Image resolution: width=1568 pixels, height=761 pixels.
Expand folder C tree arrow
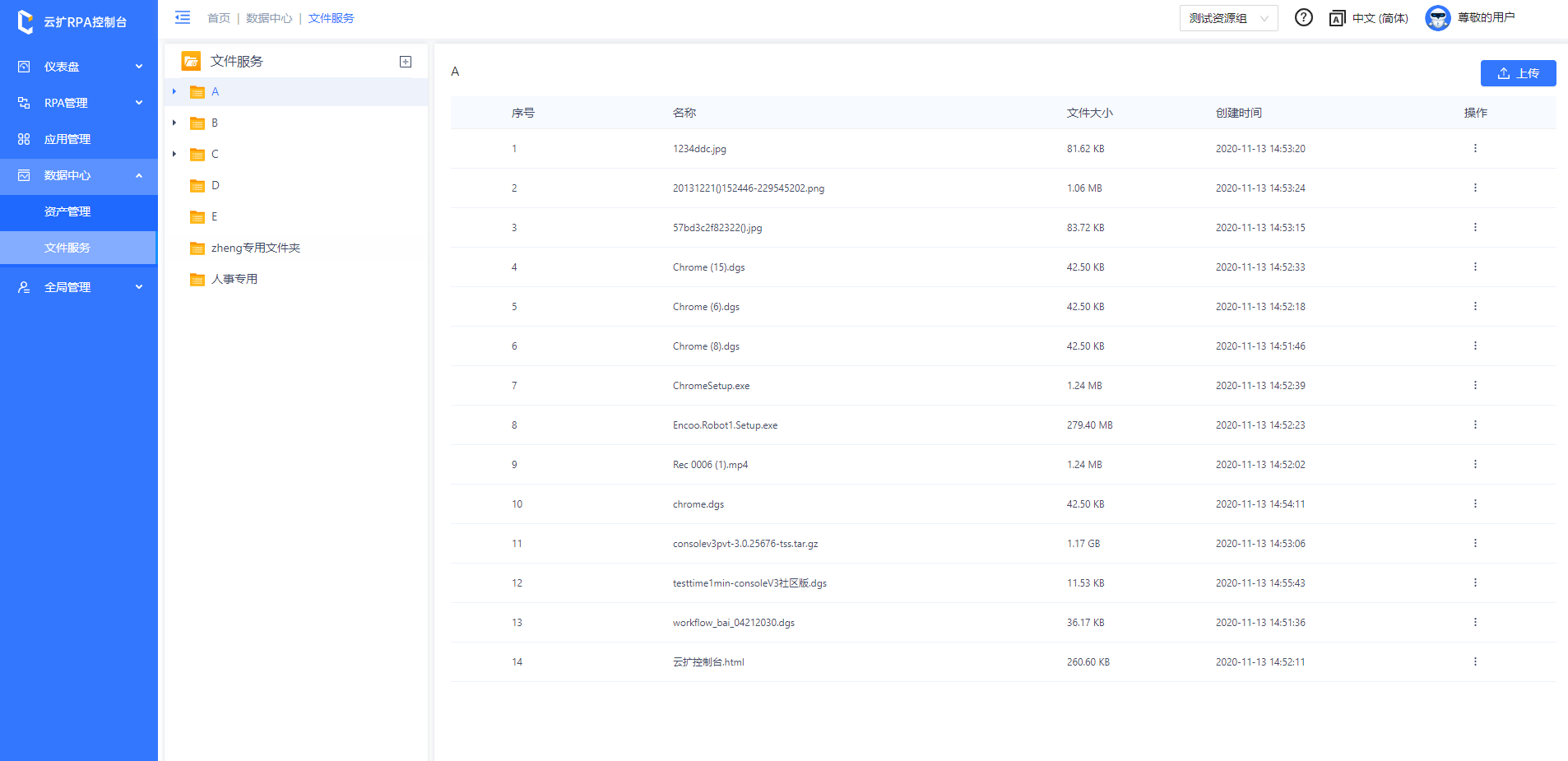(x=174, y=154)
